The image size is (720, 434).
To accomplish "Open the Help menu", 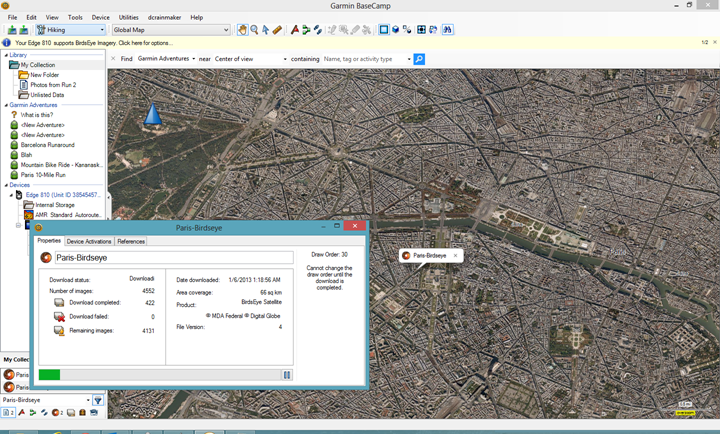I will pyautogui.click(x=197, y=17).
